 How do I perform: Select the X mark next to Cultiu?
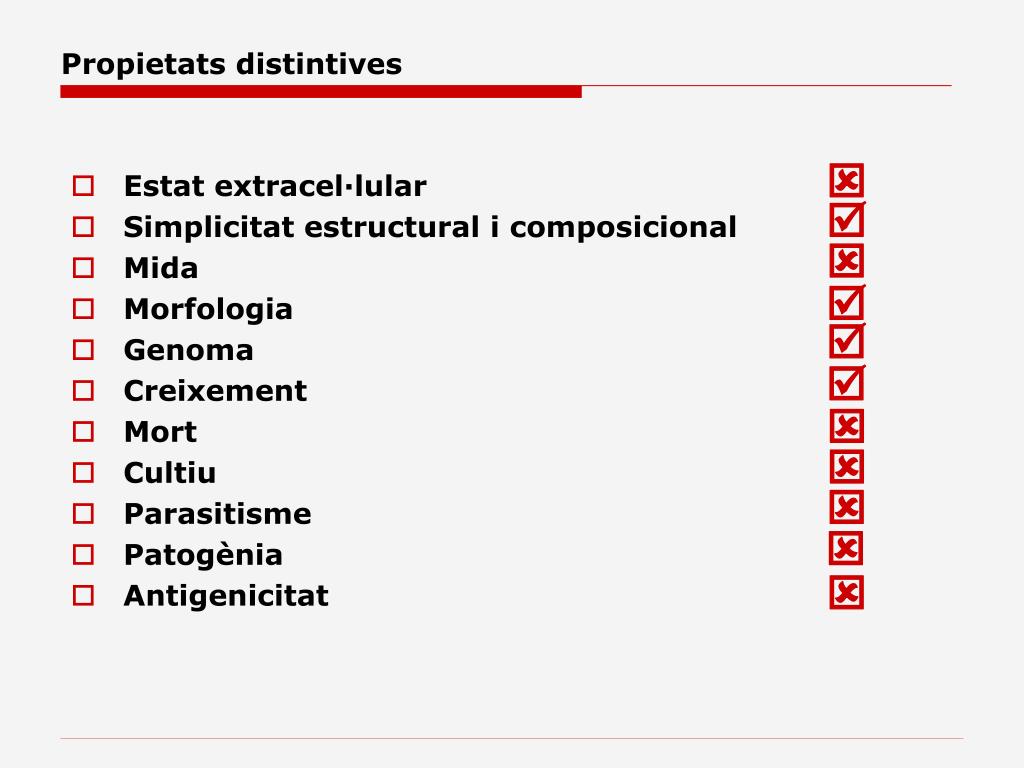[846, 466]
